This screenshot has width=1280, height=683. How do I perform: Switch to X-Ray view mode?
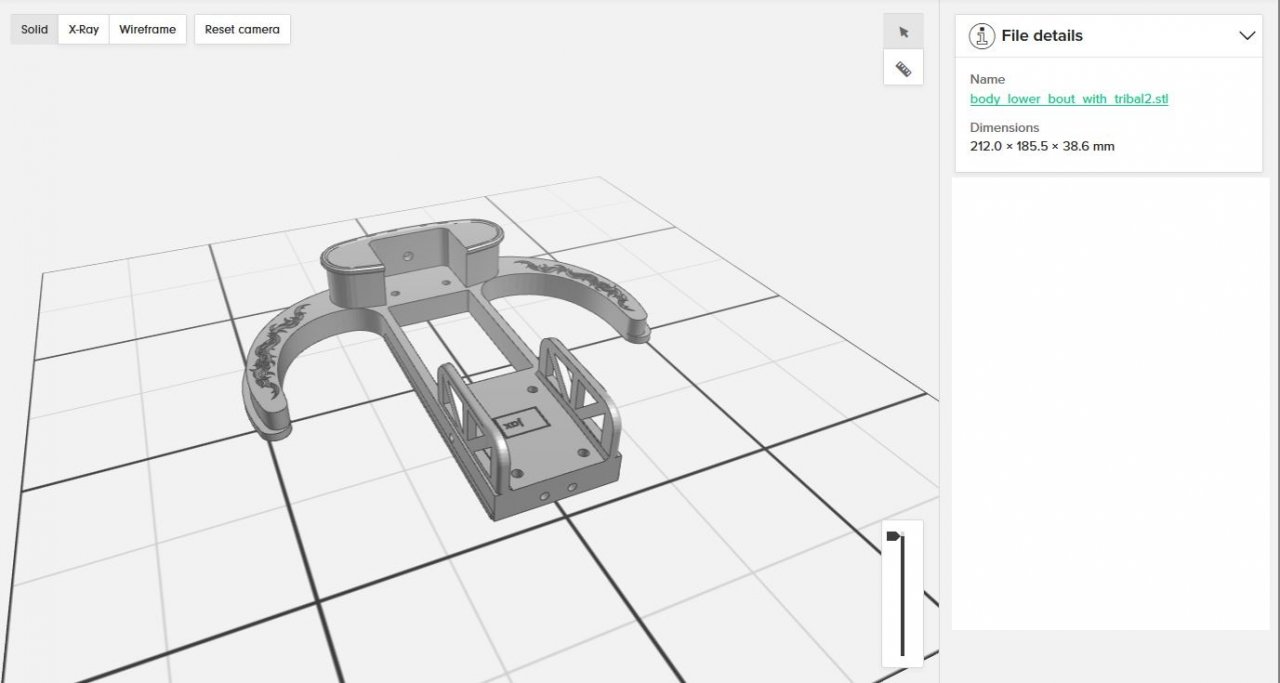(x=83, y=29)
